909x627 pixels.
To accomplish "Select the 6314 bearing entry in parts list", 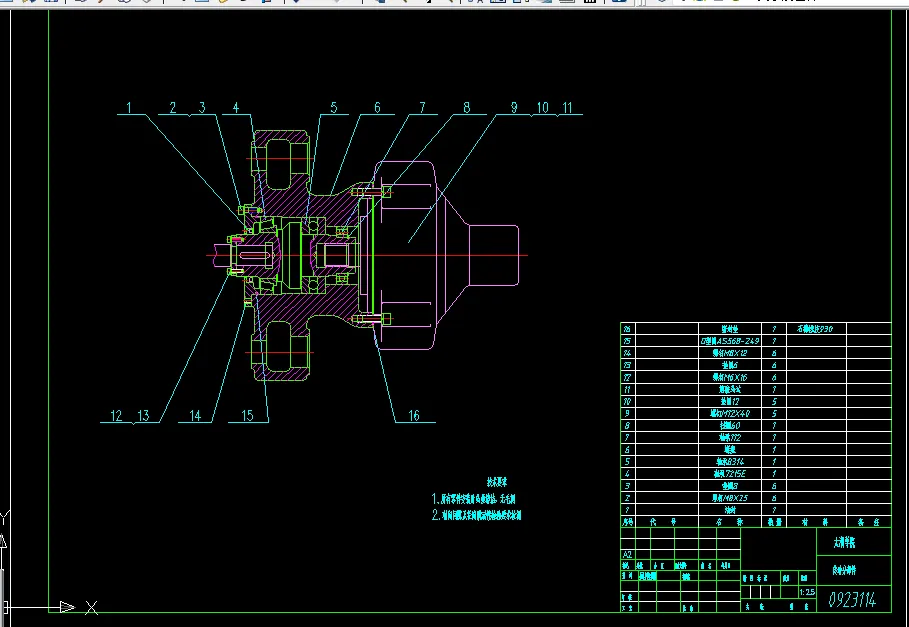I will (x=730, y=462).
